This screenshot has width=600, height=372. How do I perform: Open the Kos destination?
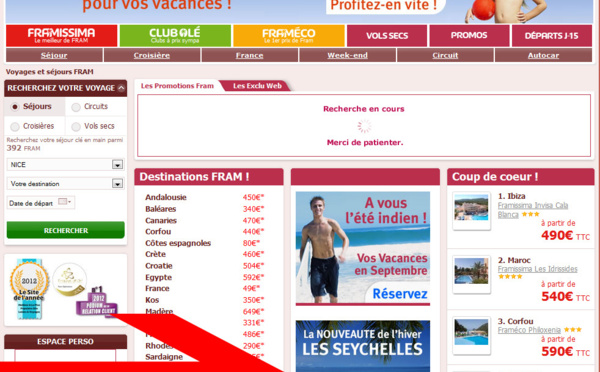point(152,300)
